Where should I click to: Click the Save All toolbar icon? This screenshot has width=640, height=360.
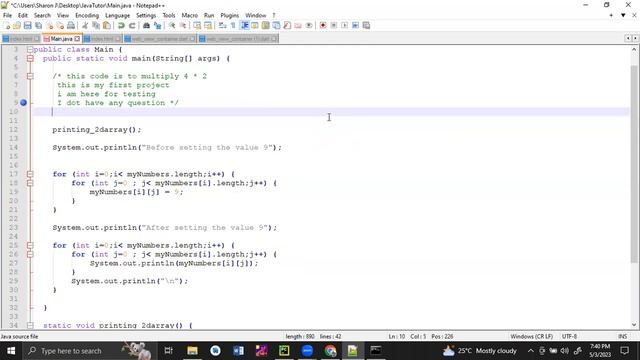point(39,25)
